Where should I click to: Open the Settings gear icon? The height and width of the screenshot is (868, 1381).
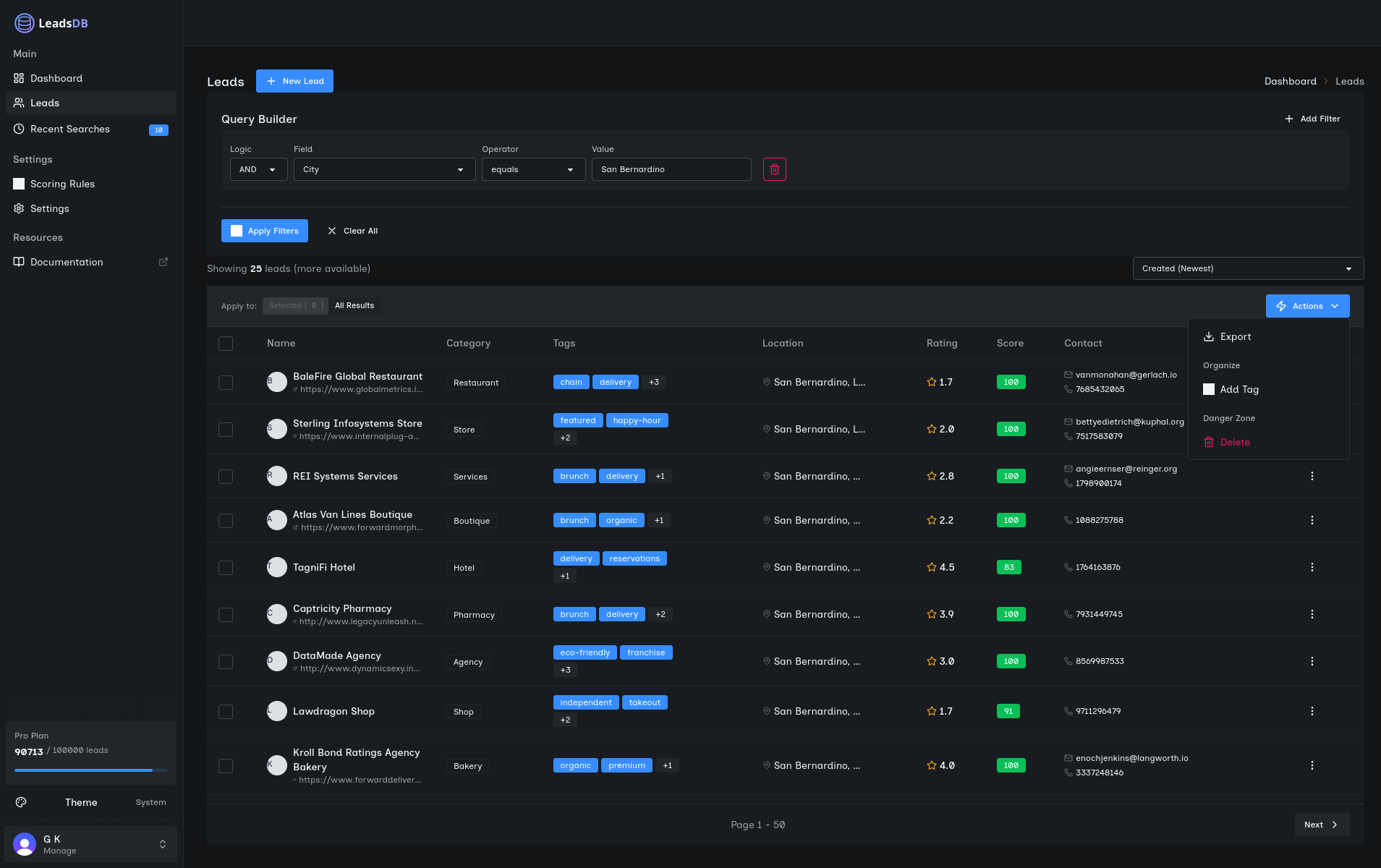tap(19, 208)
